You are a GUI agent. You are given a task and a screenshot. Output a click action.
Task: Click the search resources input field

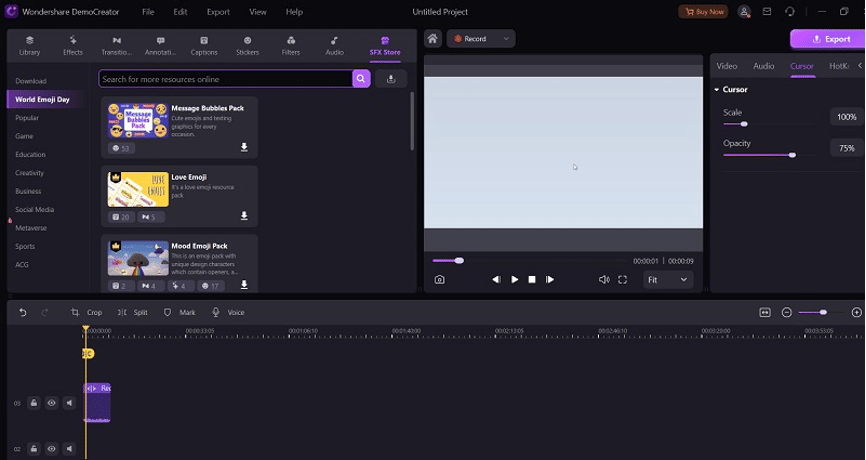click(225, 79)
